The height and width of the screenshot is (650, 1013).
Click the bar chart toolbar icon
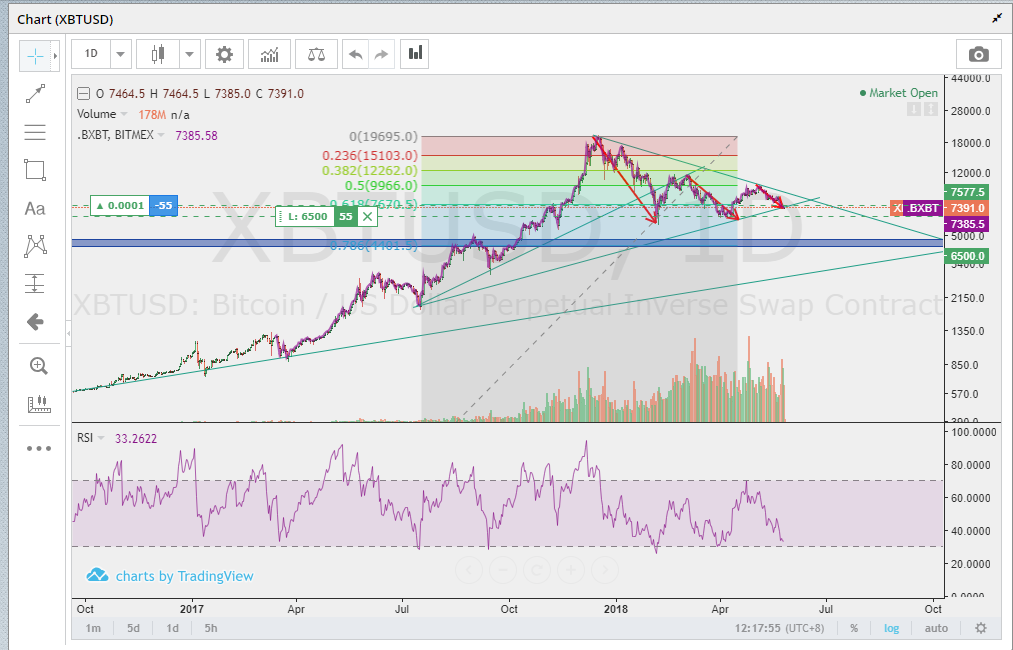click(415, 54)
